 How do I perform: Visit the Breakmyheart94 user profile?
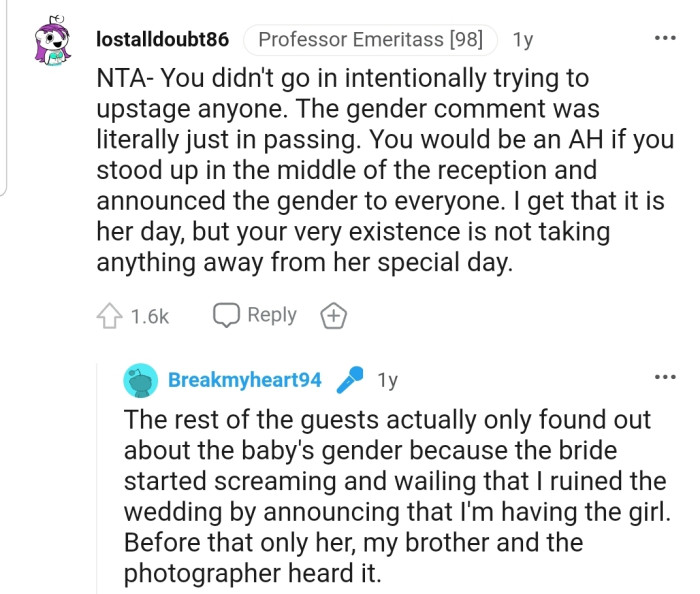click(x=245, y=381)
